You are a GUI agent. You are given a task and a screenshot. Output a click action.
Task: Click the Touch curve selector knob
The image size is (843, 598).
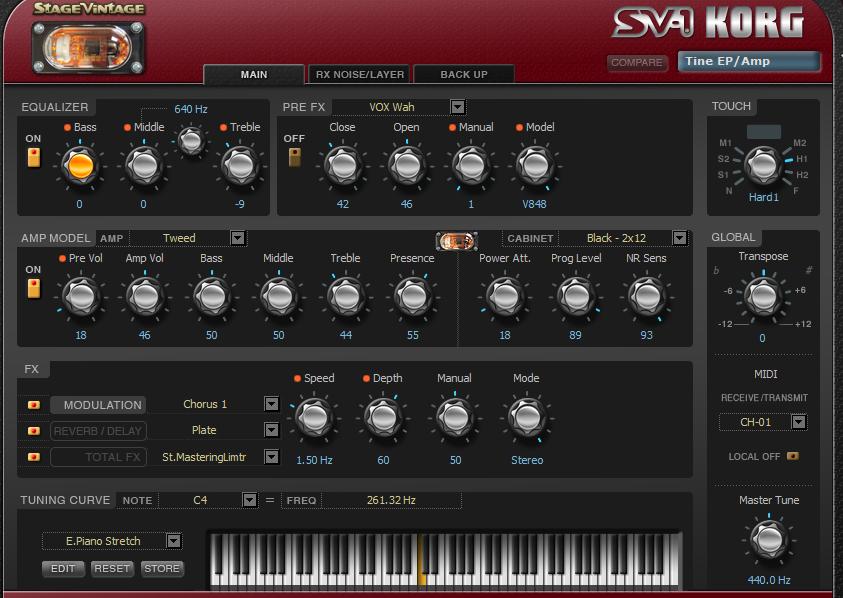click(763, 165)
